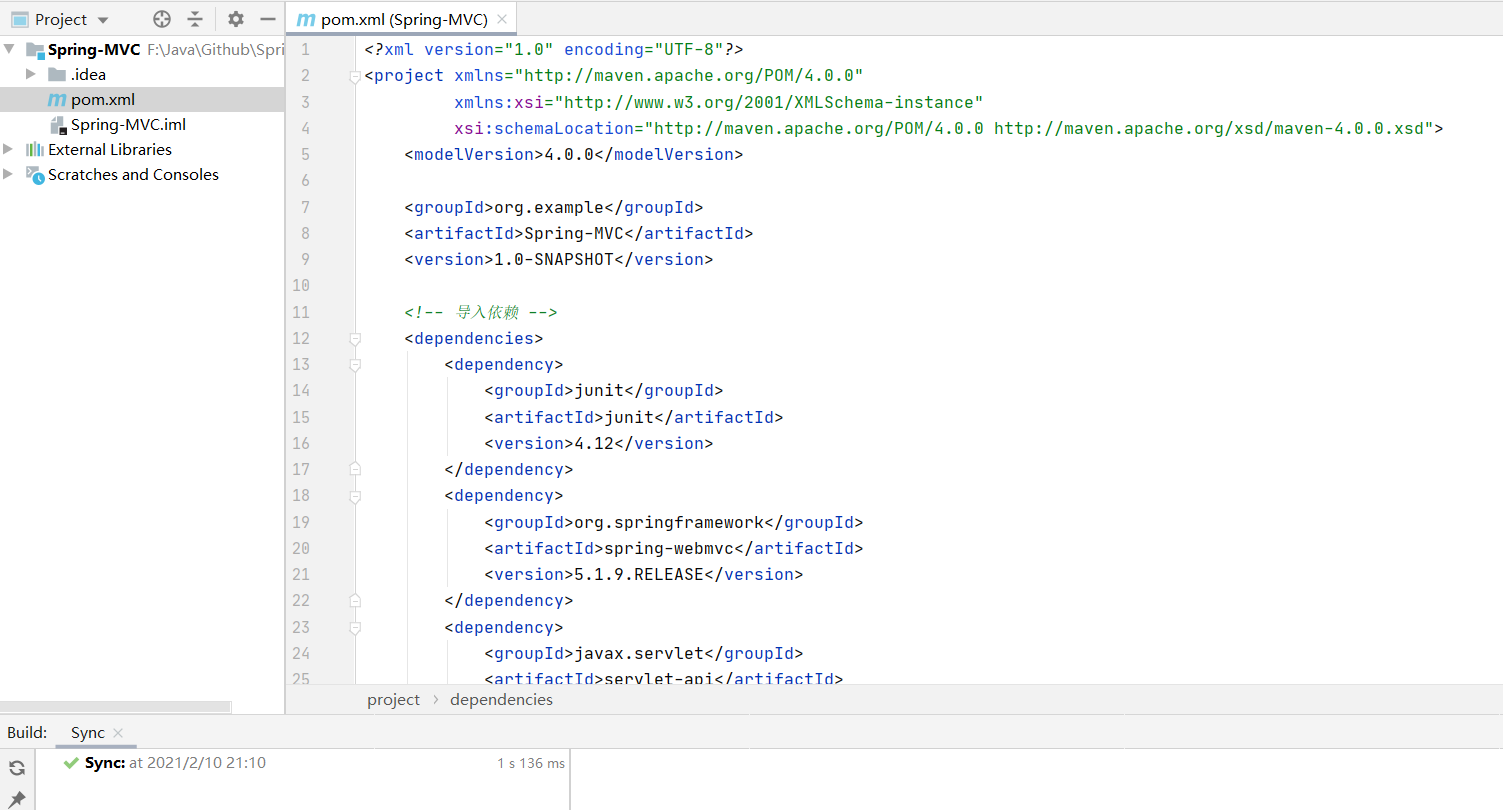Expand the Scratches and Consoles node
This screenshot has height=810, width=1503.
click(x=9, y=174)
